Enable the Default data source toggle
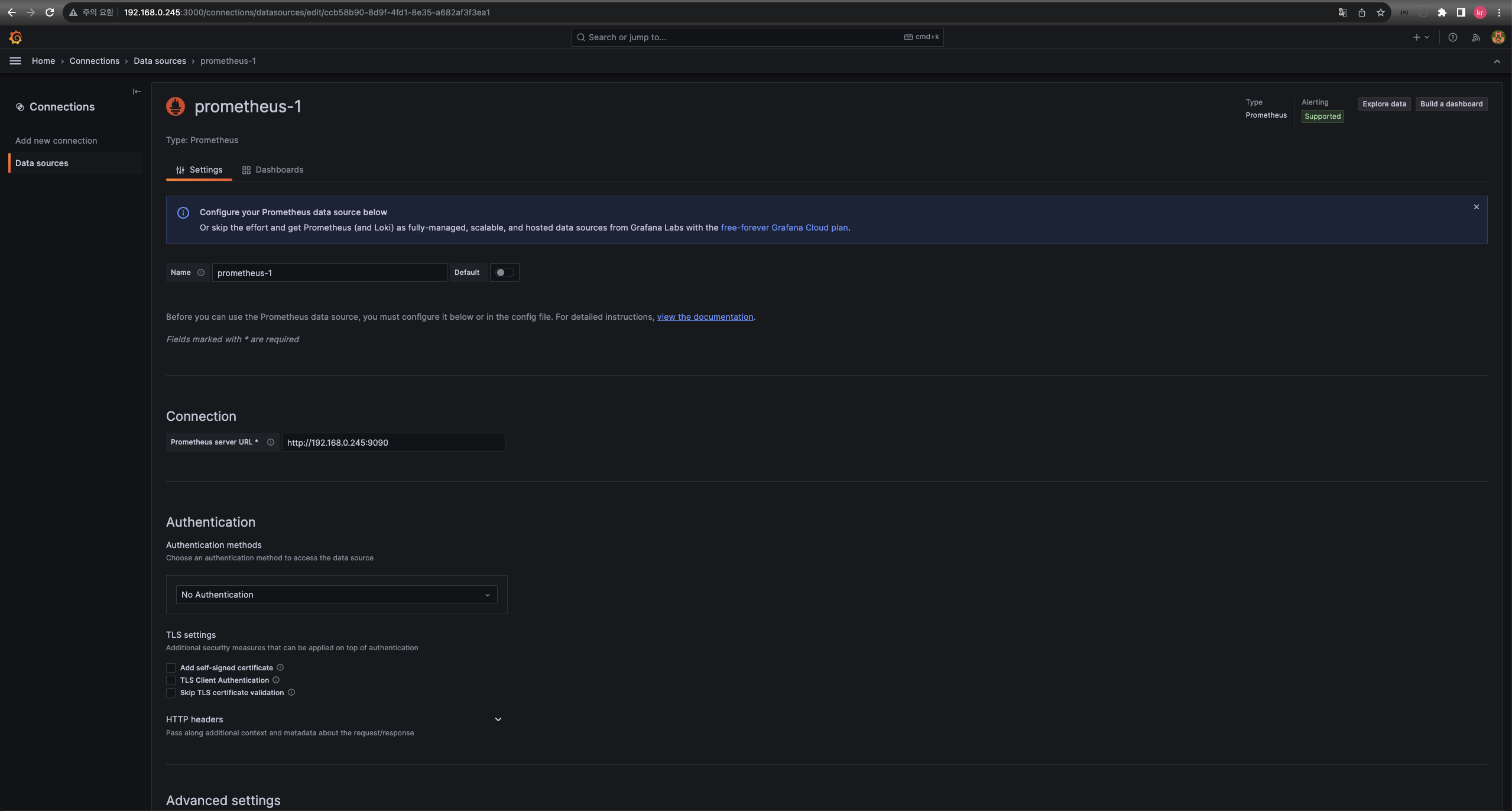The width and height of the screenshot is (1512, 811). pyautogui.click(x=504, y=273)
